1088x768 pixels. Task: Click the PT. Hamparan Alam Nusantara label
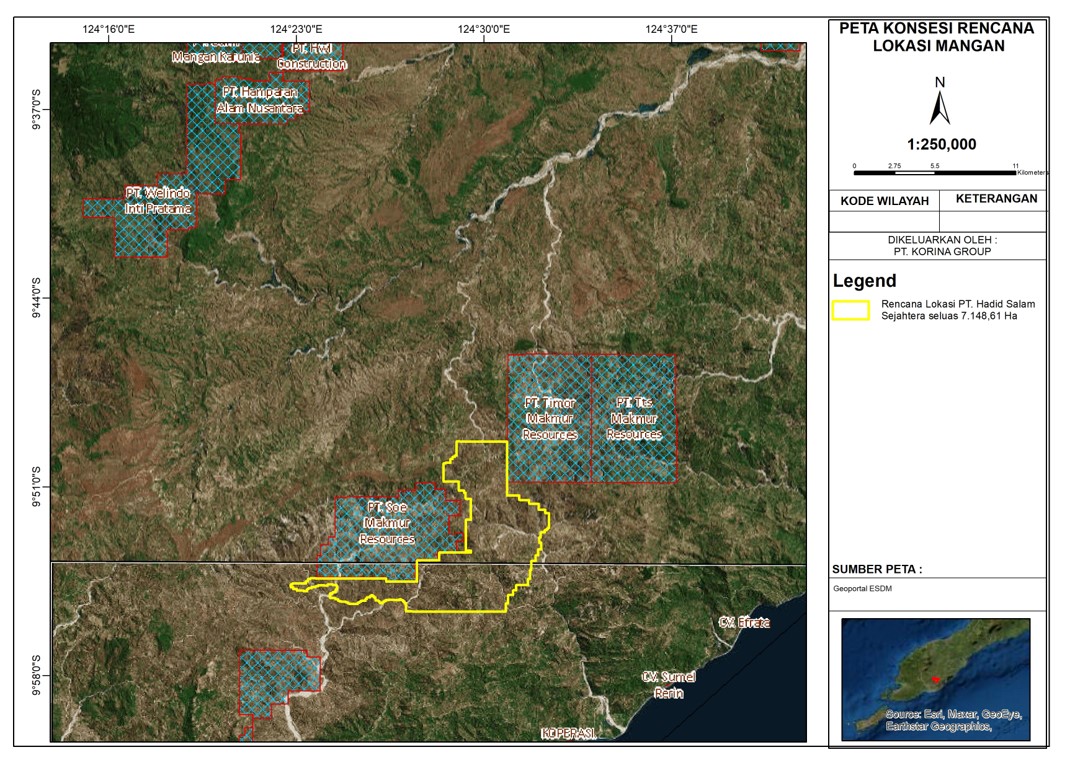pyautogui.click(x=246, y=100)
